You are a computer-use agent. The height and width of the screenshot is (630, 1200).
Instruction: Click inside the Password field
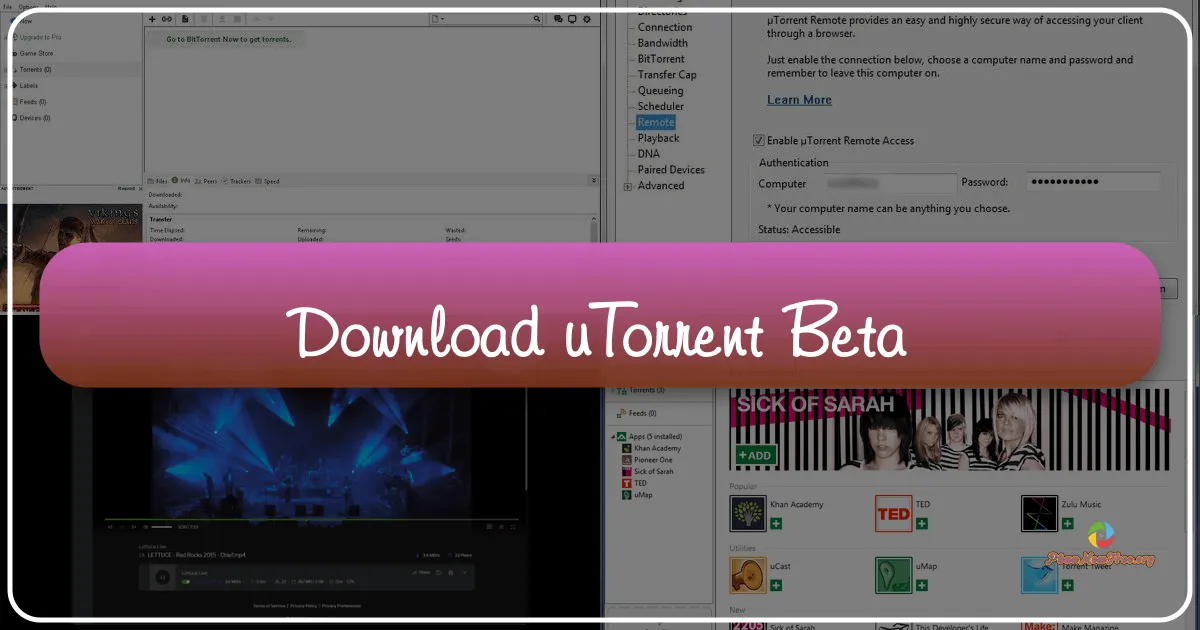click(x=1090, y=181)
